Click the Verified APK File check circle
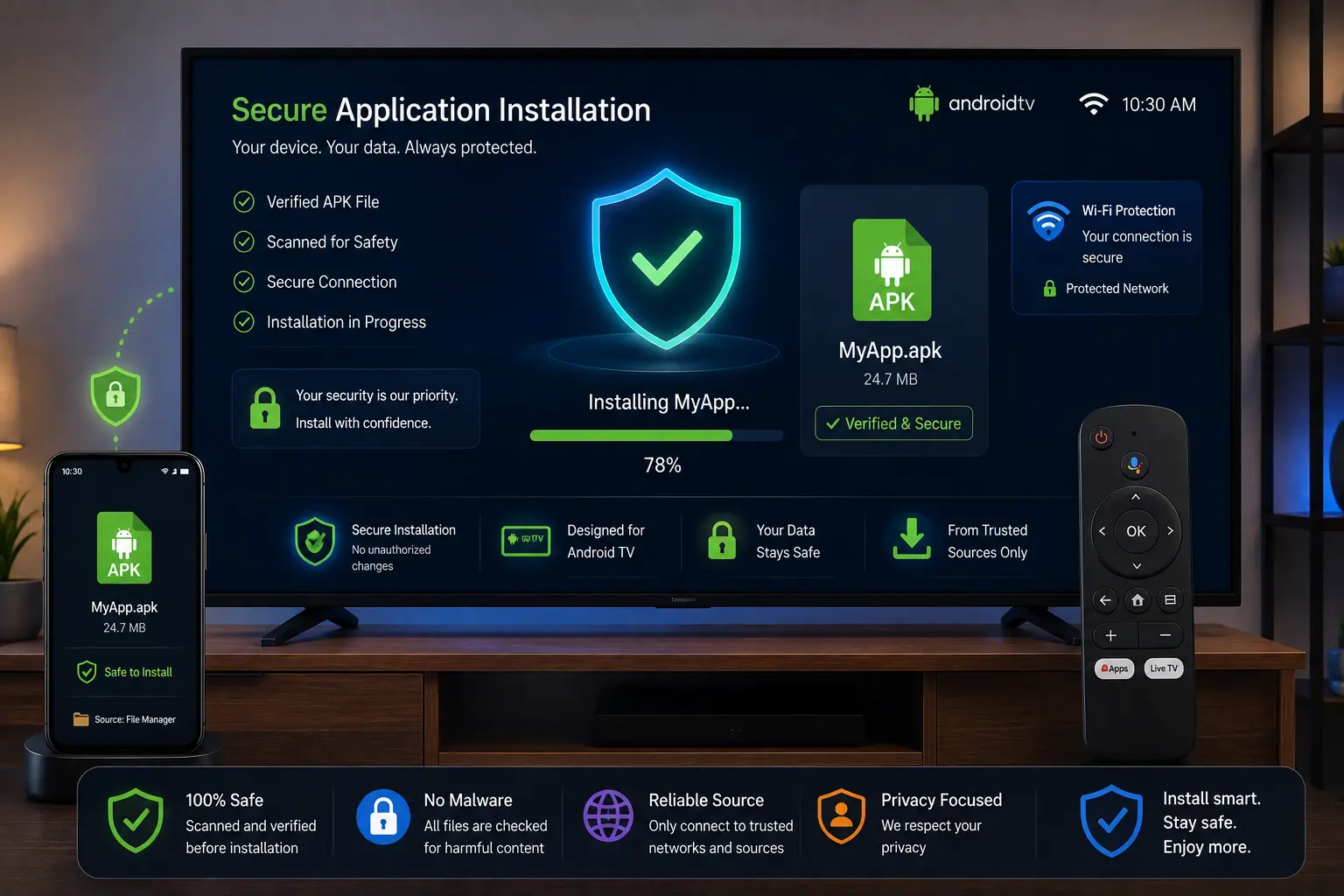The image size is (1344, 896). coord(244,202)
